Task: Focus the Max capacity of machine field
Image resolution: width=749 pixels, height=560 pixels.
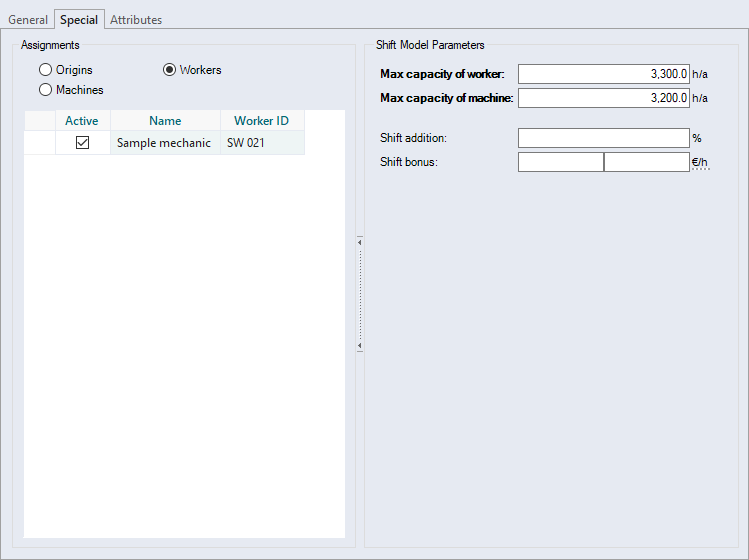Action: click(x=603, y=98)
